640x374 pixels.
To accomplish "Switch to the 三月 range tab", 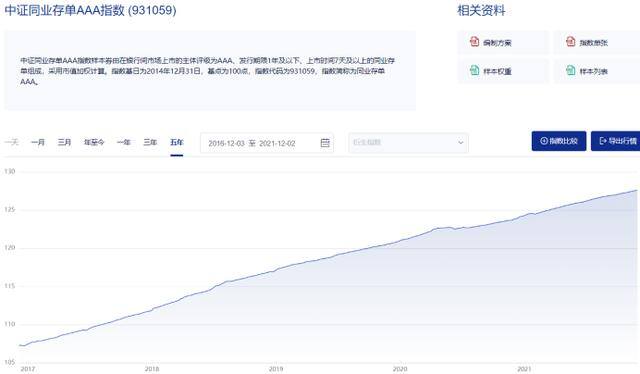I will [64, 142].
